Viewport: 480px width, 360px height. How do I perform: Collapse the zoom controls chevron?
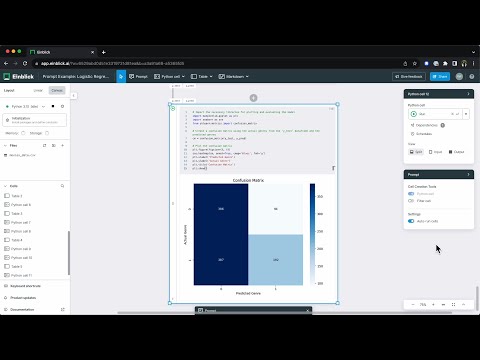click(x=464, y=305)
